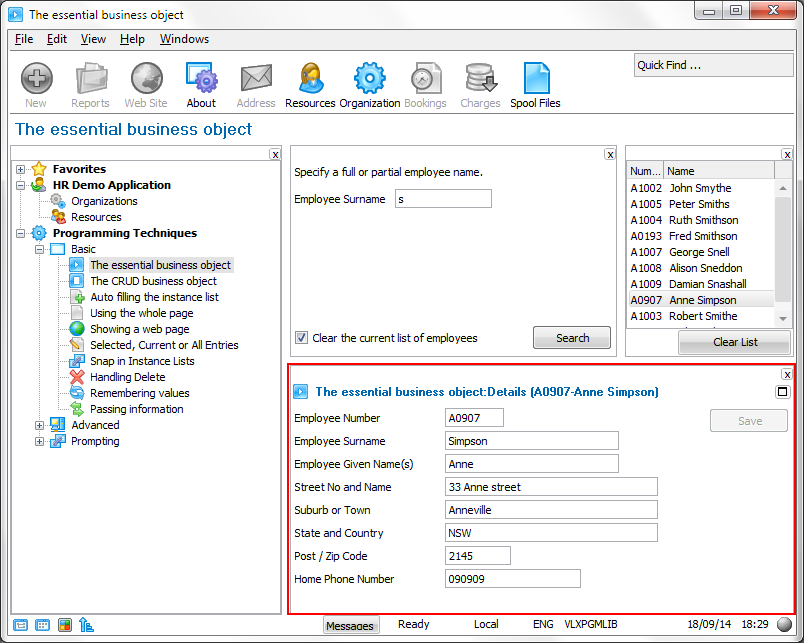Collapse the HR Demo Application node
Image resolution: width=804 pixels, height=643 pixels.
coord(21,185)
